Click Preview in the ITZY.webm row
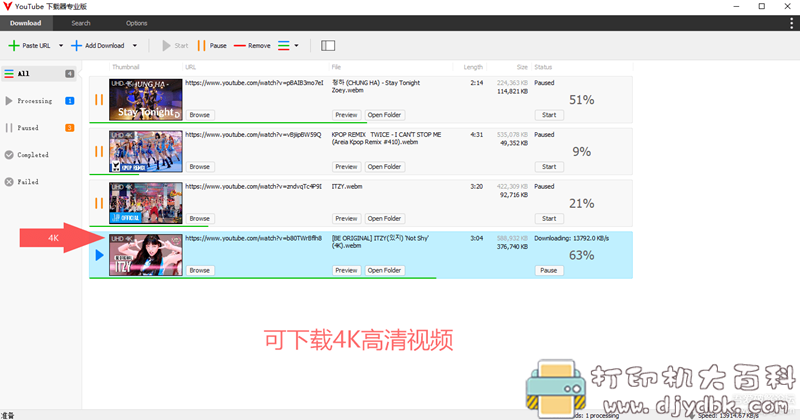The width and height of the screenshot is (800, 420). tap(346, 218)
